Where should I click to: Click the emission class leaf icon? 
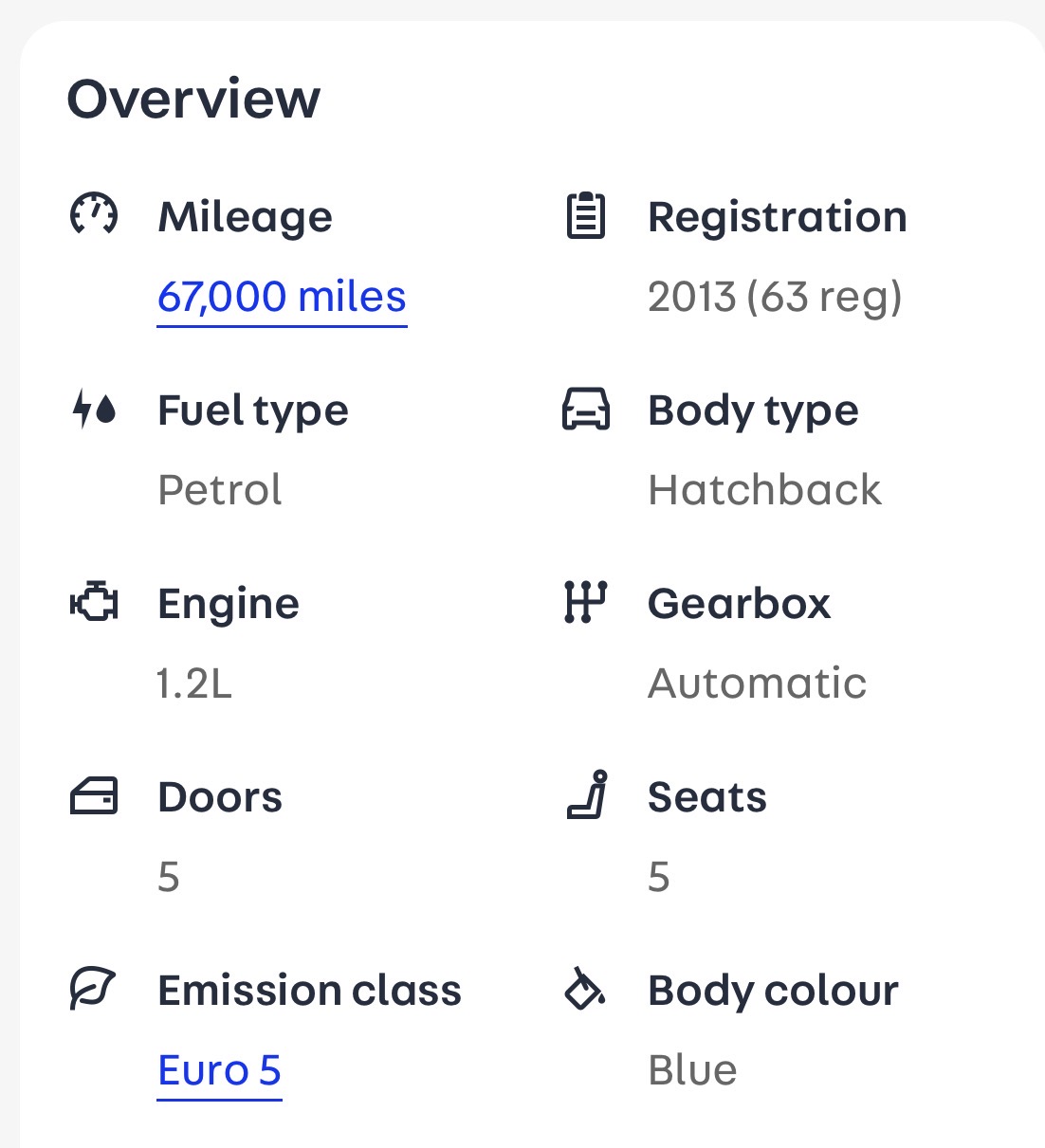(93, 989)
